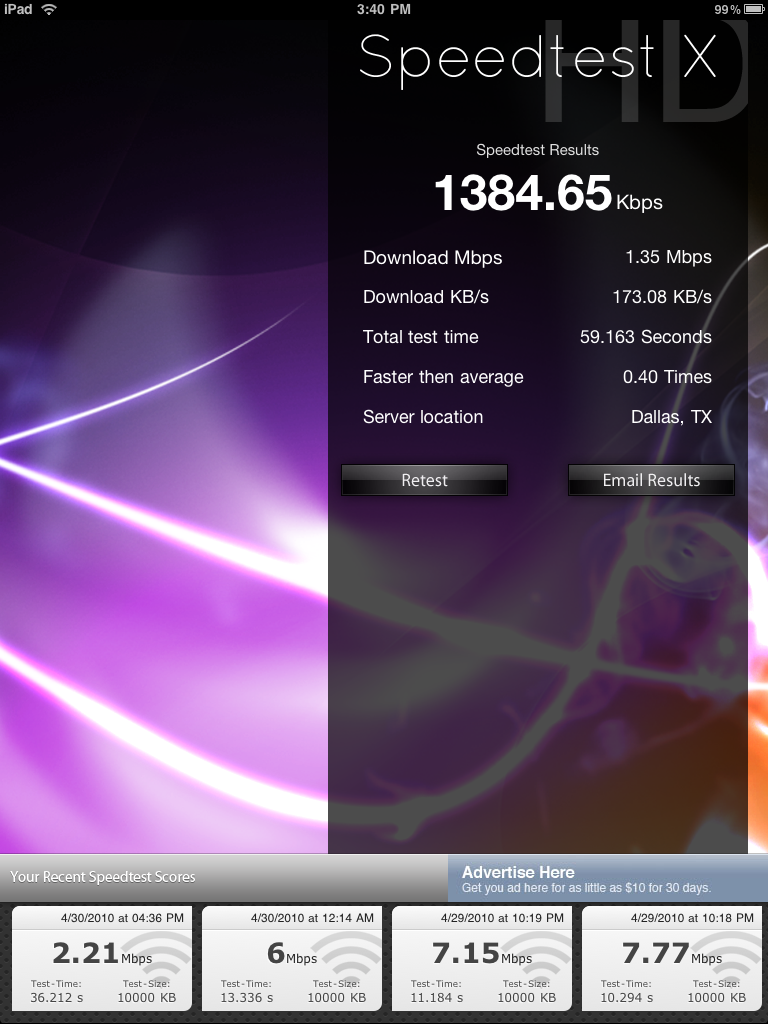This screenshot has width=768, height=1024.
Task: Tap the 4/29/2010 at 10:18 PM date
Action: click(692, 918)
